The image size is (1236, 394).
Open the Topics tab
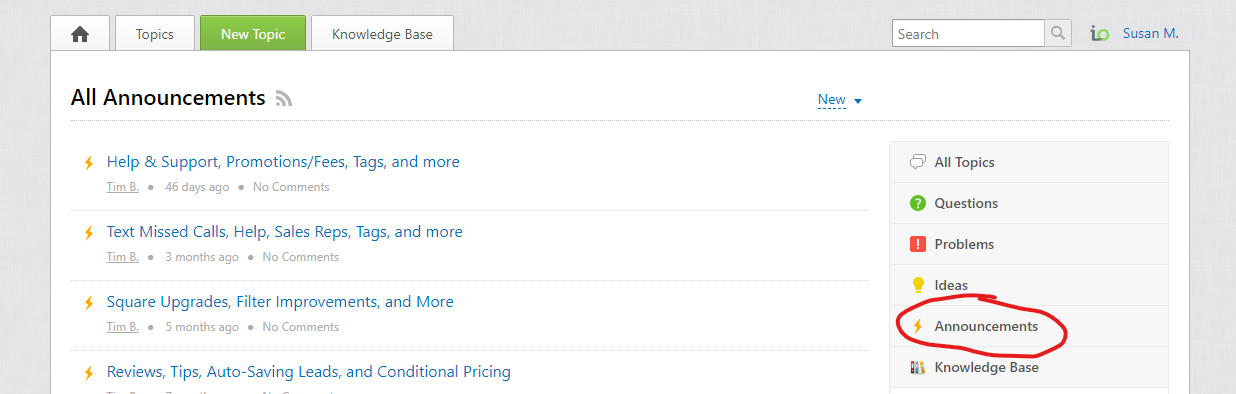tap(155, 34)
